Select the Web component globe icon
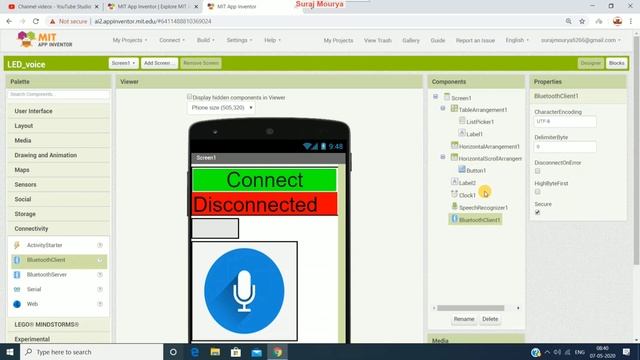This screenshot has width=640, height=360. [x=17, y=304]
